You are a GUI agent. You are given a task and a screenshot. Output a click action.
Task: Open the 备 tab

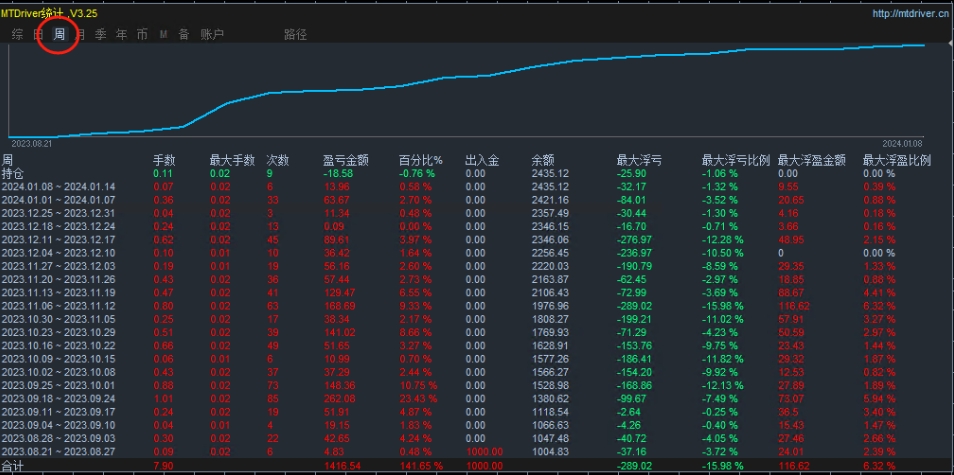[183, 35]
